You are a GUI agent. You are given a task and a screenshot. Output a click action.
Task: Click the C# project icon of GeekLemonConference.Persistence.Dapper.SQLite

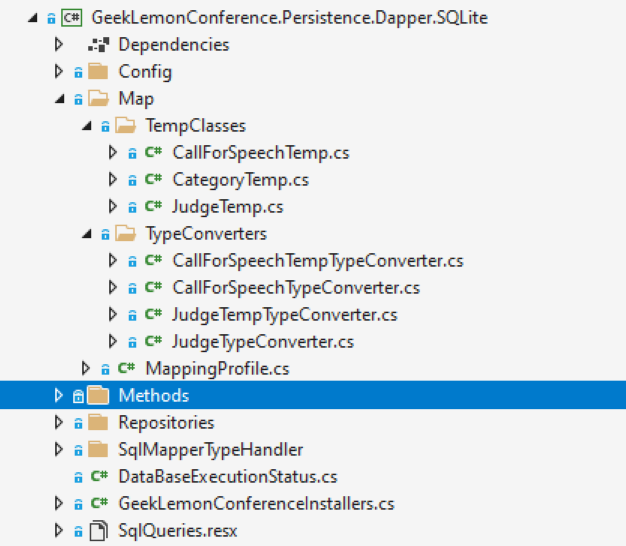click(72, 18)
